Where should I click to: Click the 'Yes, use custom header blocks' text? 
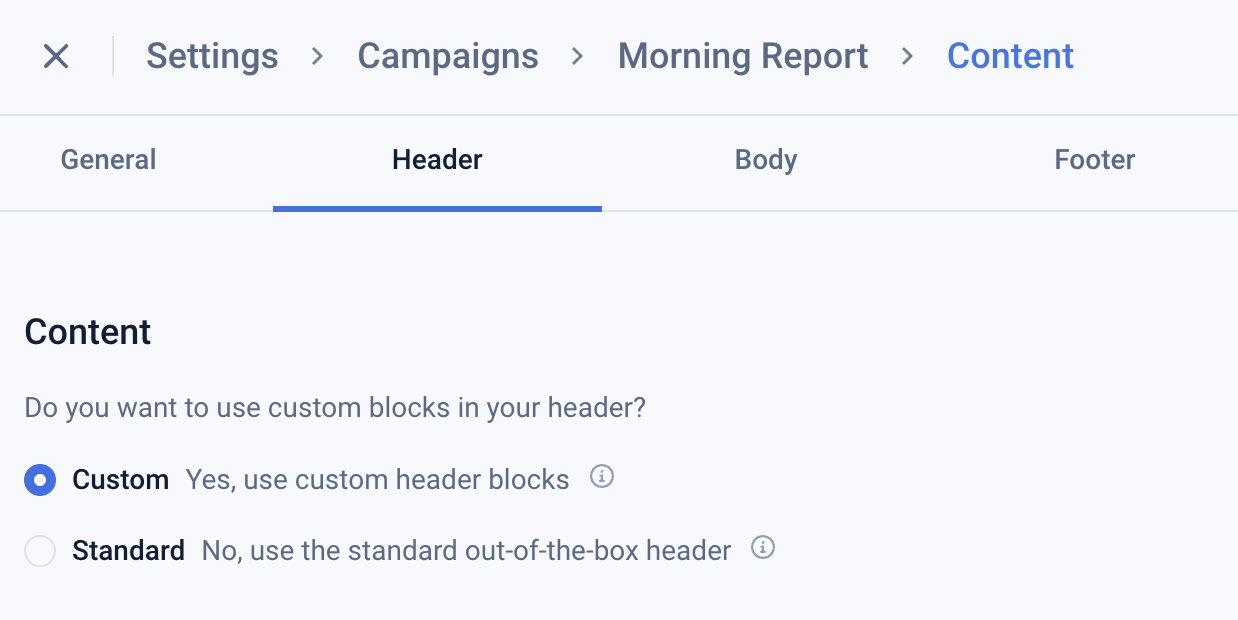[x=377, y=480]
